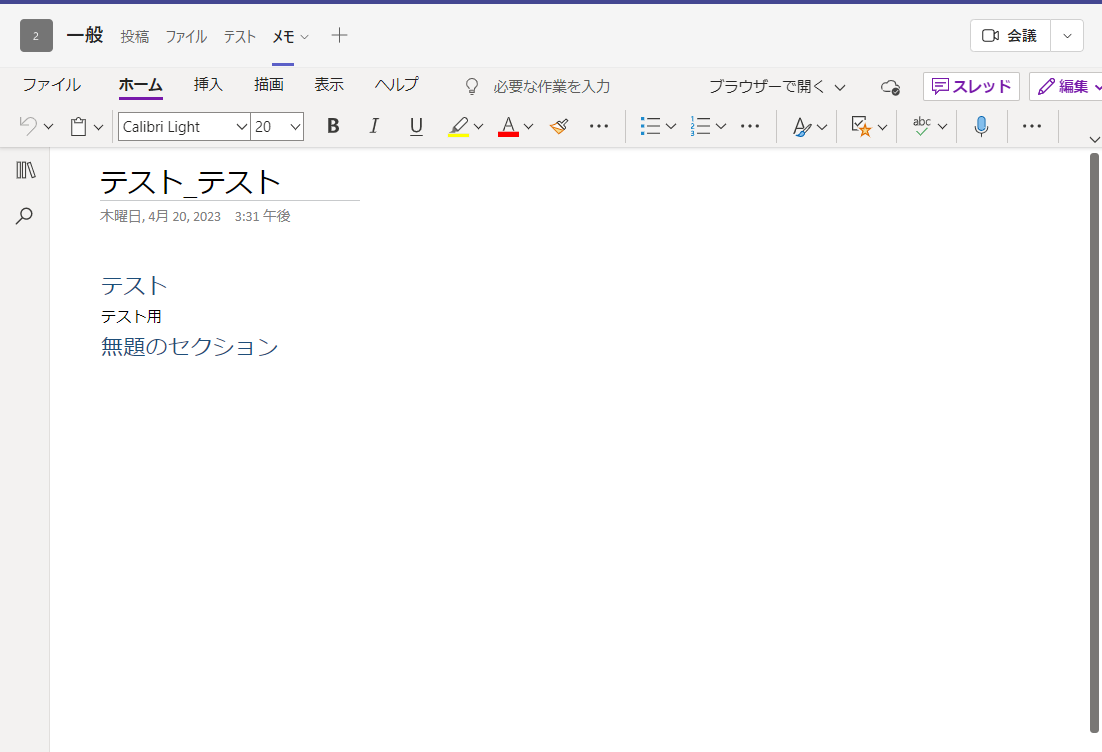Click the add tab plus icon
The height and width of the screenshot is (752, 1102).
click(340, 36)
